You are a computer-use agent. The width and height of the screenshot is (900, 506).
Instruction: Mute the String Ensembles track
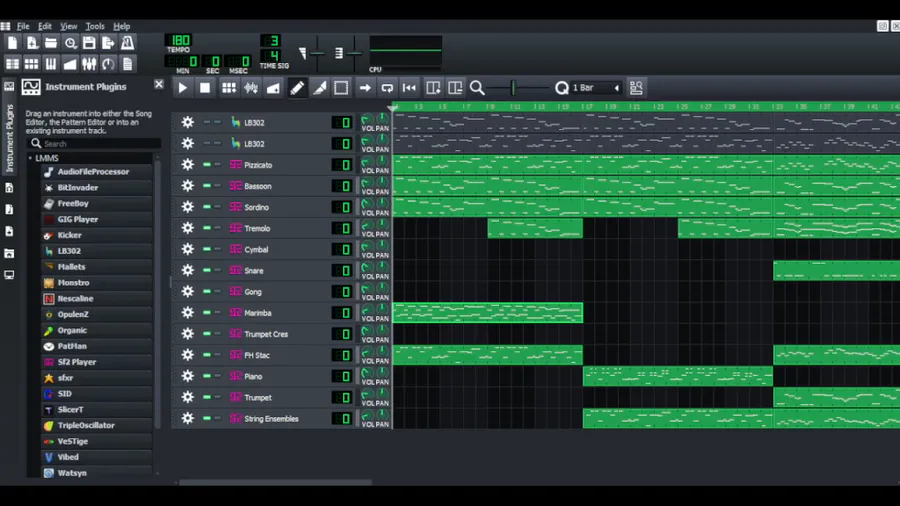[207, 418]
